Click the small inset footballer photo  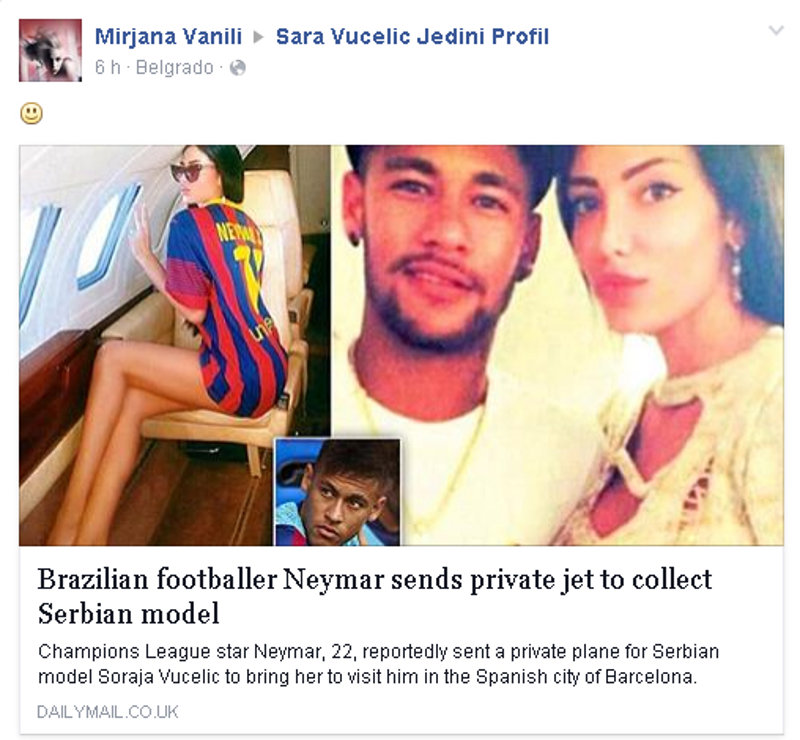(x=338, y=492)
